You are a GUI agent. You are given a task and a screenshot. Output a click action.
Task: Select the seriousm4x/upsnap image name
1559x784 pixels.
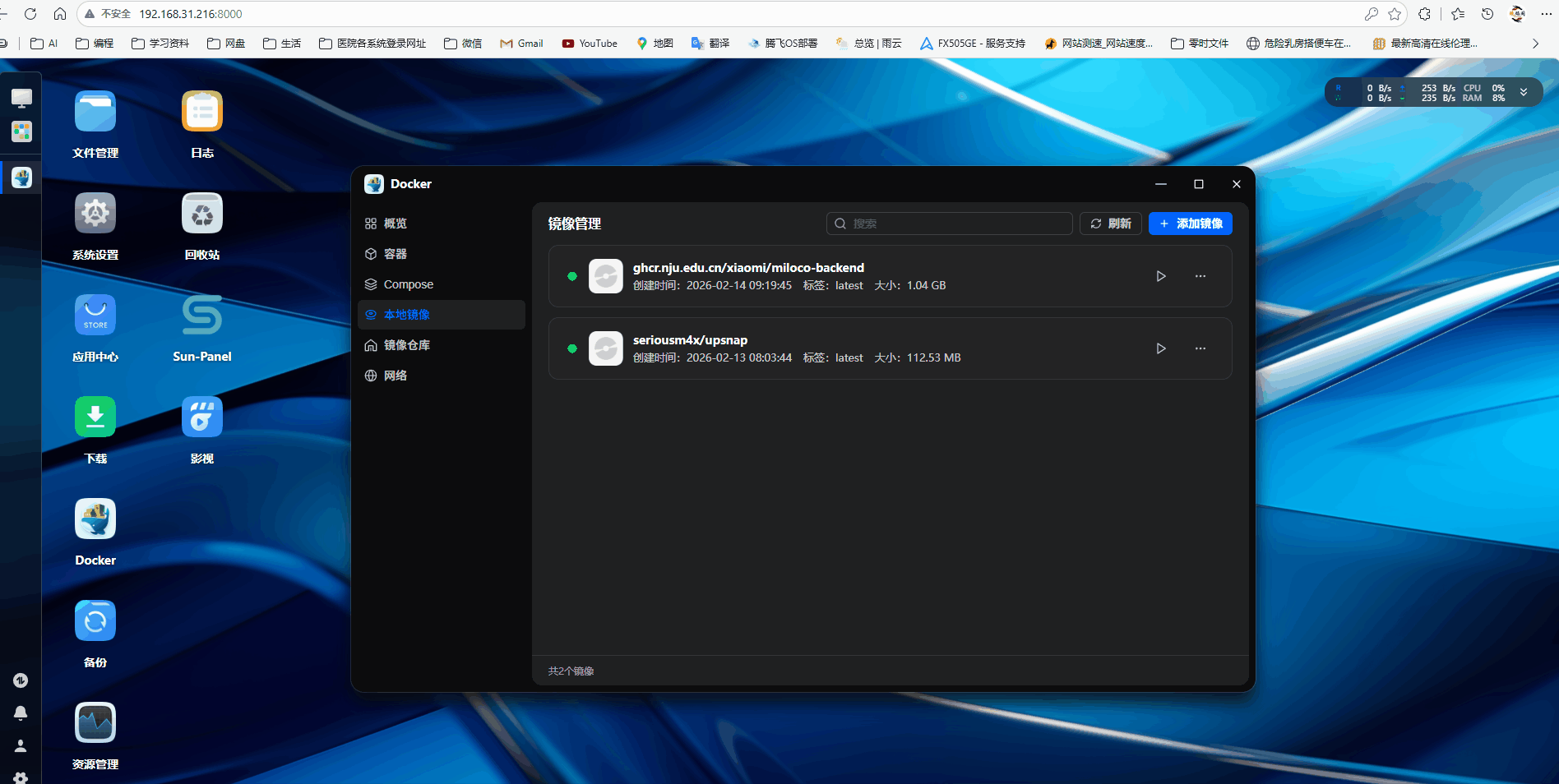click(x=690, y=340)
